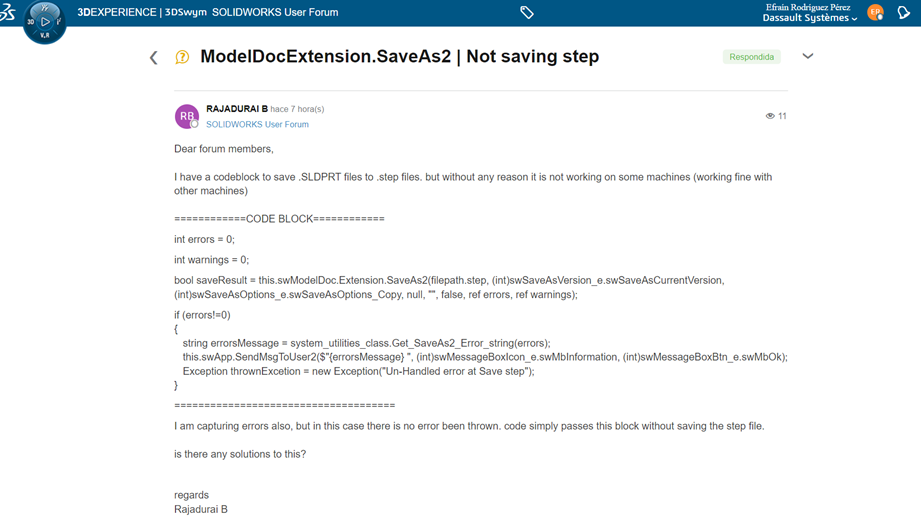Select the compass east quadrant
This screenshot has width=921, height=520.
pyautogui.click(x=59, y=22)
